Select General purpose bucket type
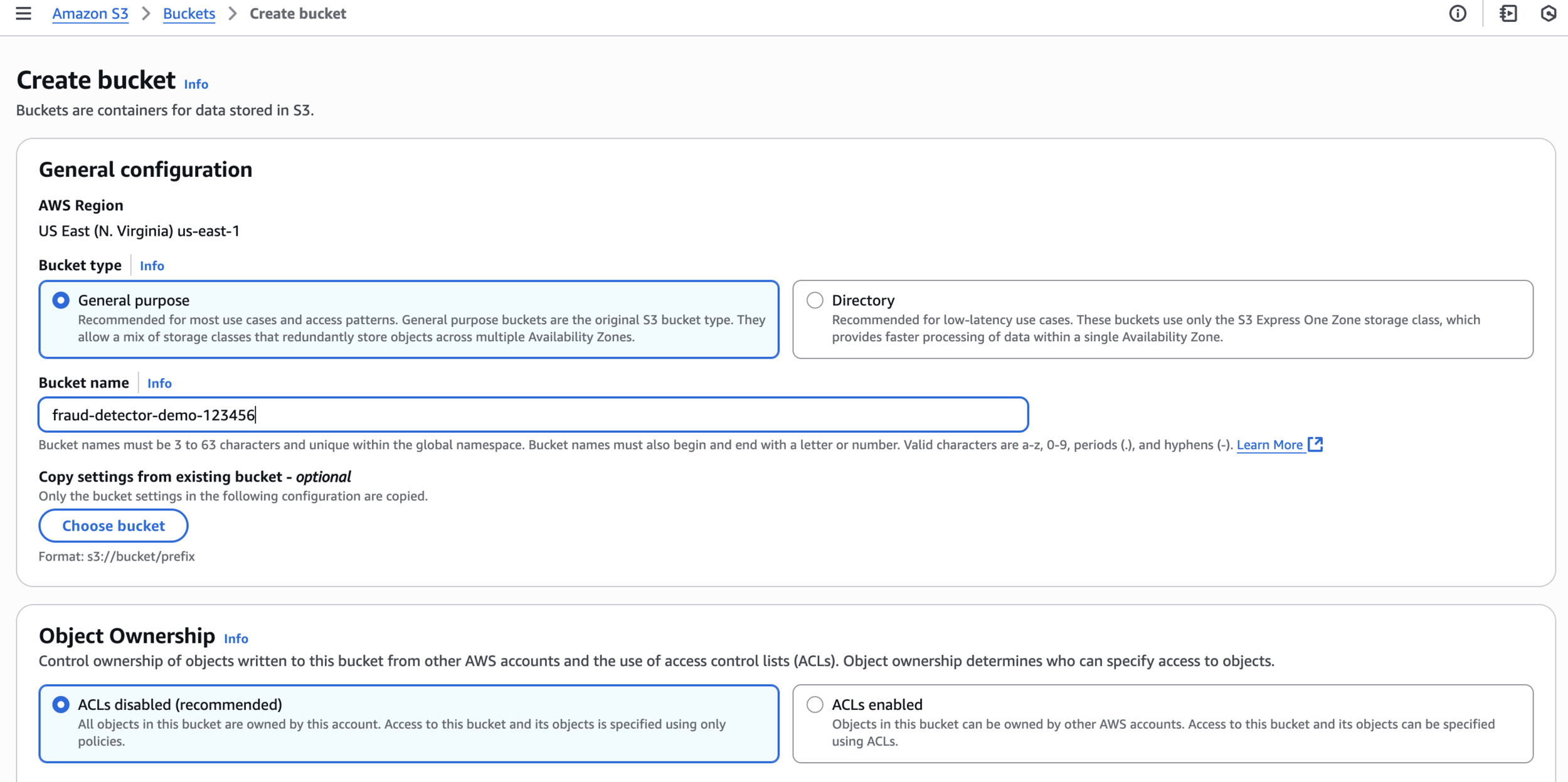Image resolution: width=1568 pixels, height=782 pixels. click(x=61, y=300)
